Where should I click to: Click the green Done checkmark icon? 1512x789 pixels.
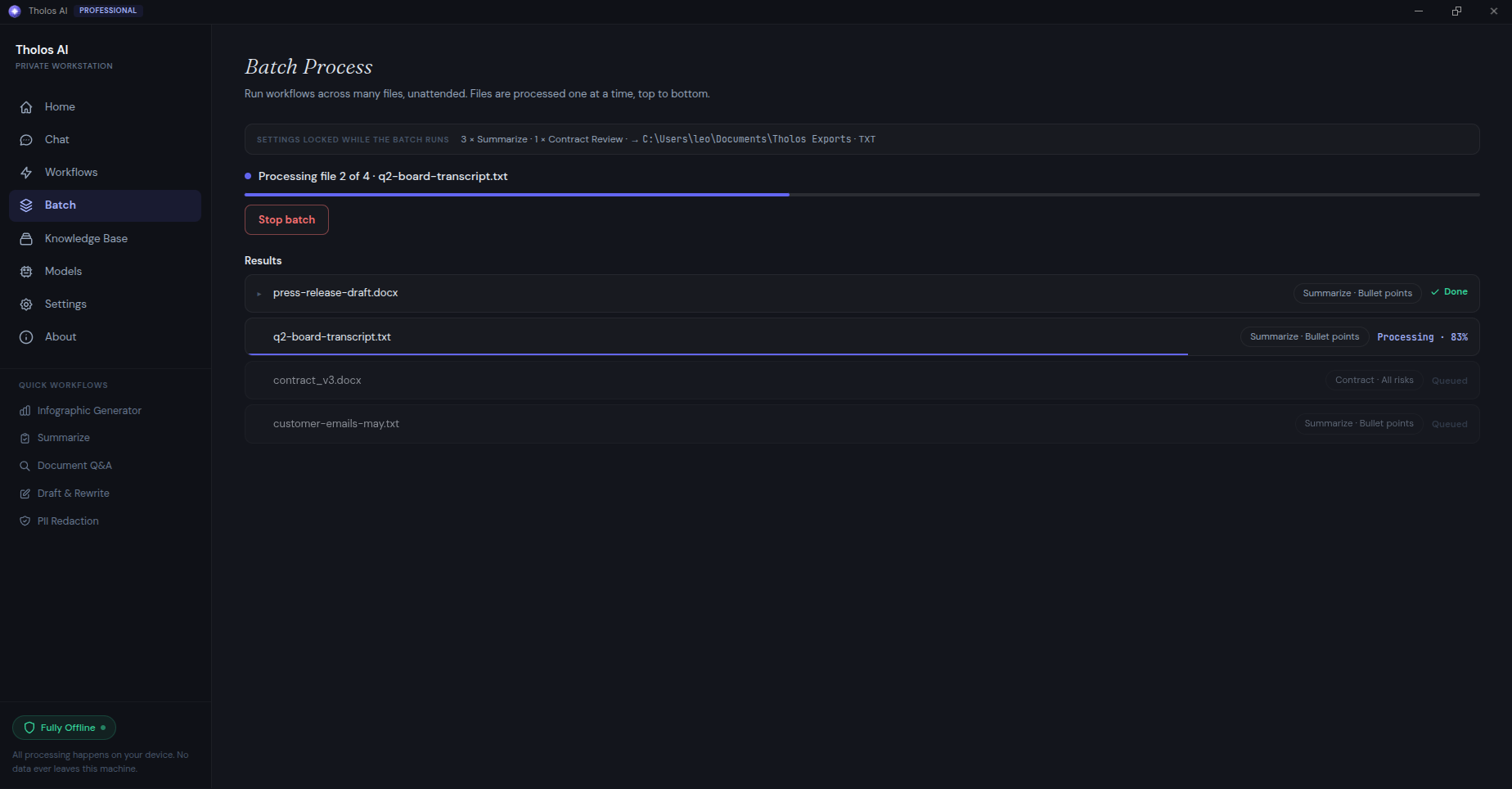click(1435, 292)
